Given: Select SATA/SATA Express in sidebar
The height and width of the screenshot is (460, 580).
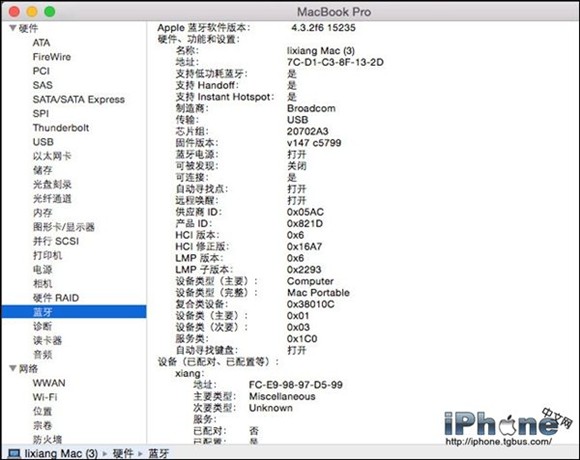Looking at the screenshot, I should (78, 99).
